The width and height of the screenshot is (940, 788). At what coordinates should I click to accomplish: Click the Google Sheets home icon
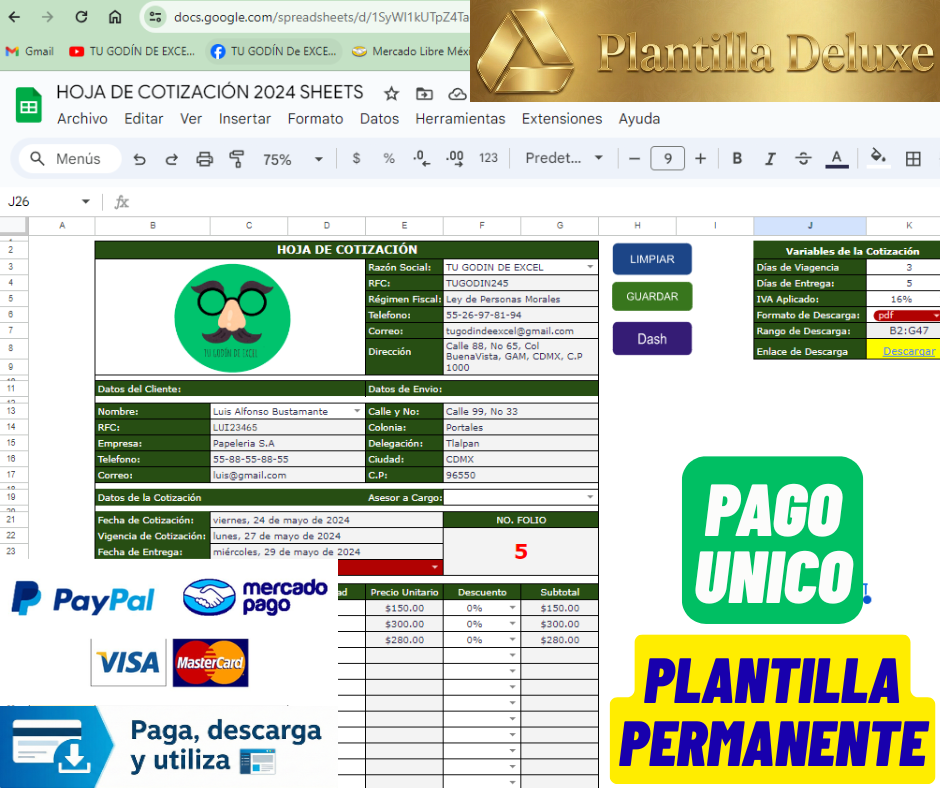28,106
